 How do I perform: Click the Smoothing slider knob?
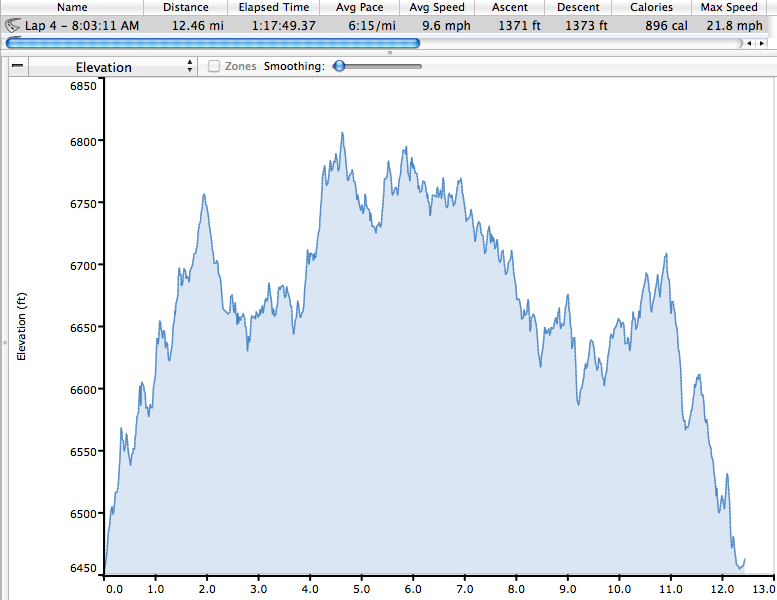[340, 67]
